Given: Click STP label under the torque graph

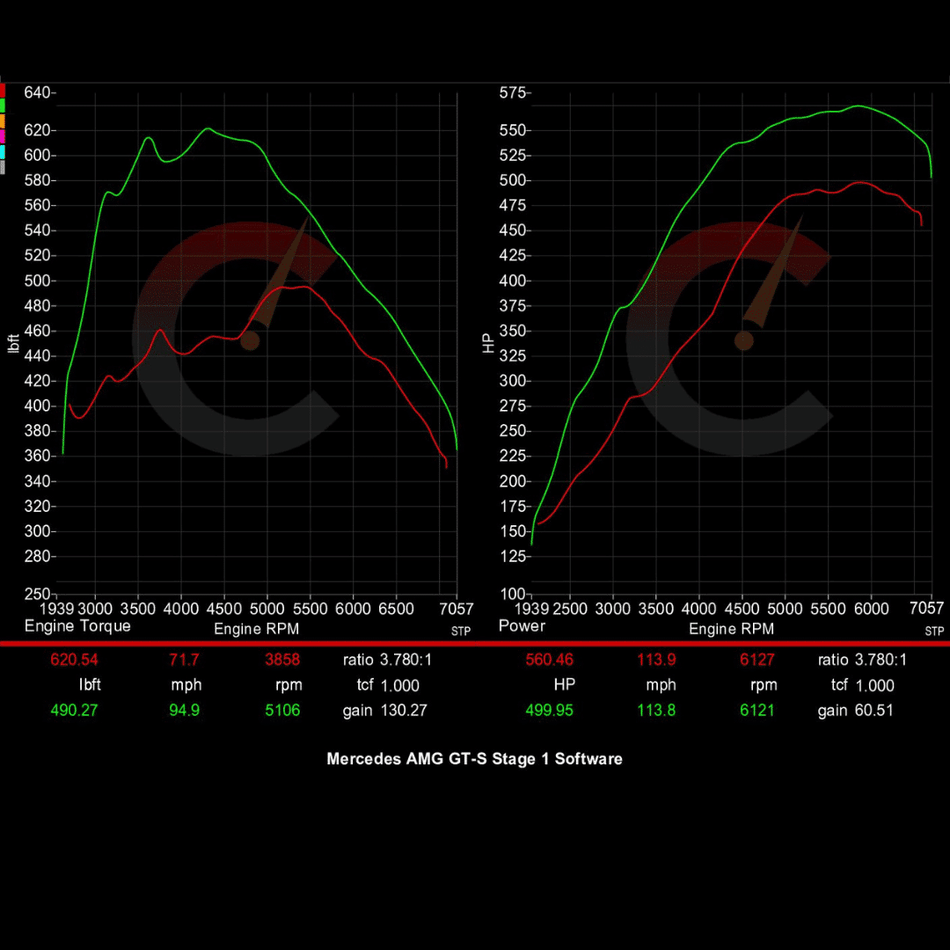Looking at the screenshot, I should click(460, 631).
